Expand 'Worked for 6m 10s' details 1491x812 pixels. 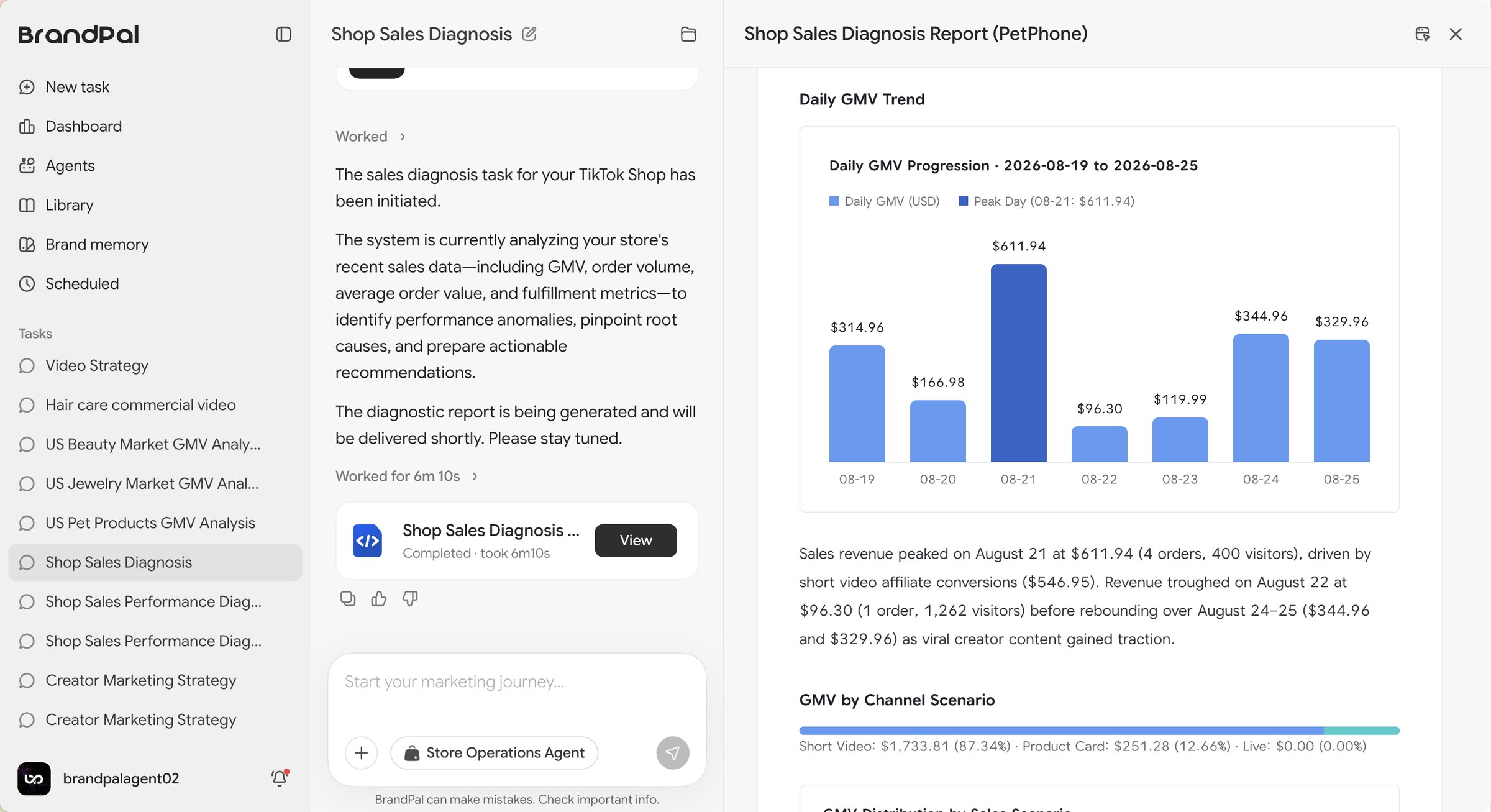click(407, 477)
